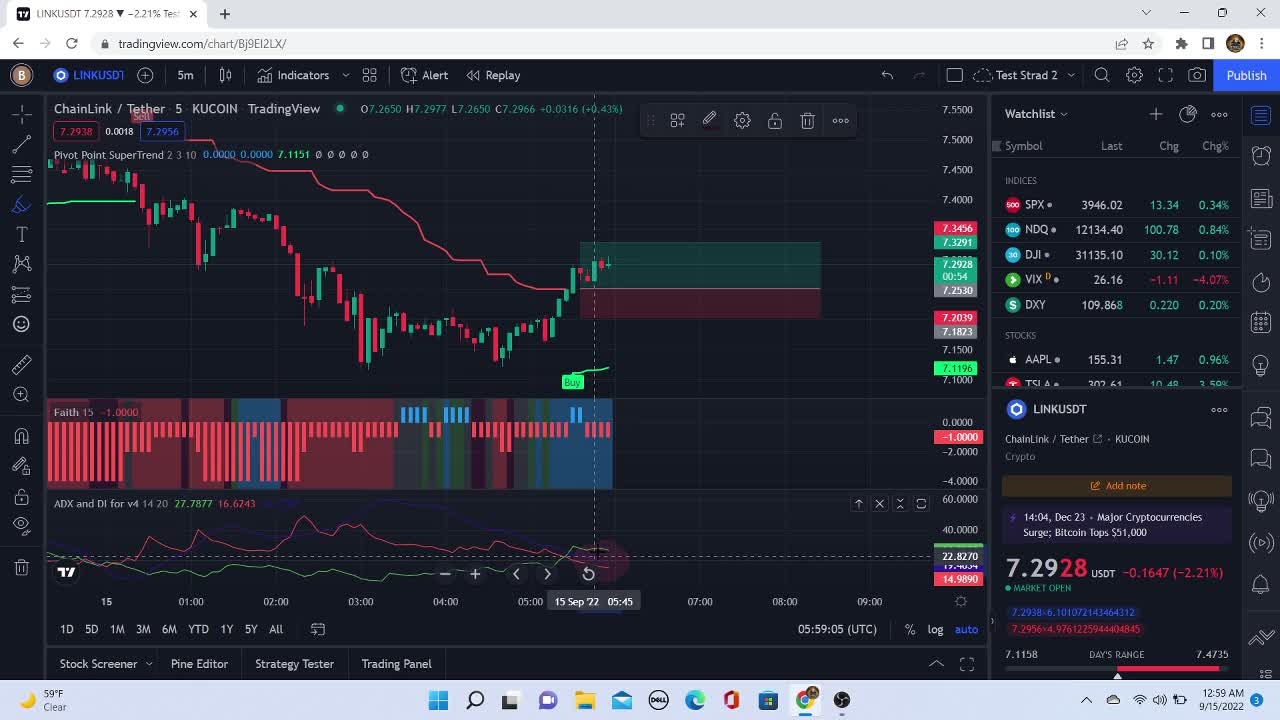Create an Alert from top toolbar
1280x720 pixels.
[424, 75]
